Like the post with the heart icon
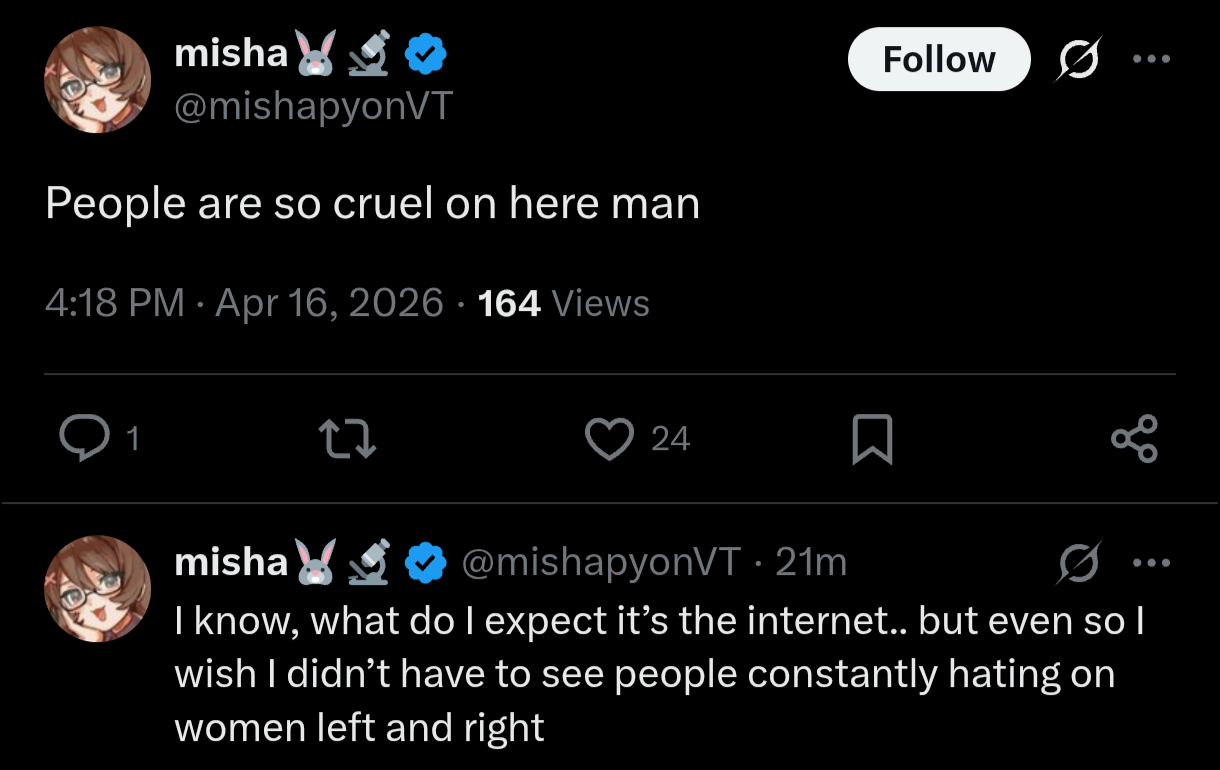Viewport: 1220px width, 770px height. 609,438
